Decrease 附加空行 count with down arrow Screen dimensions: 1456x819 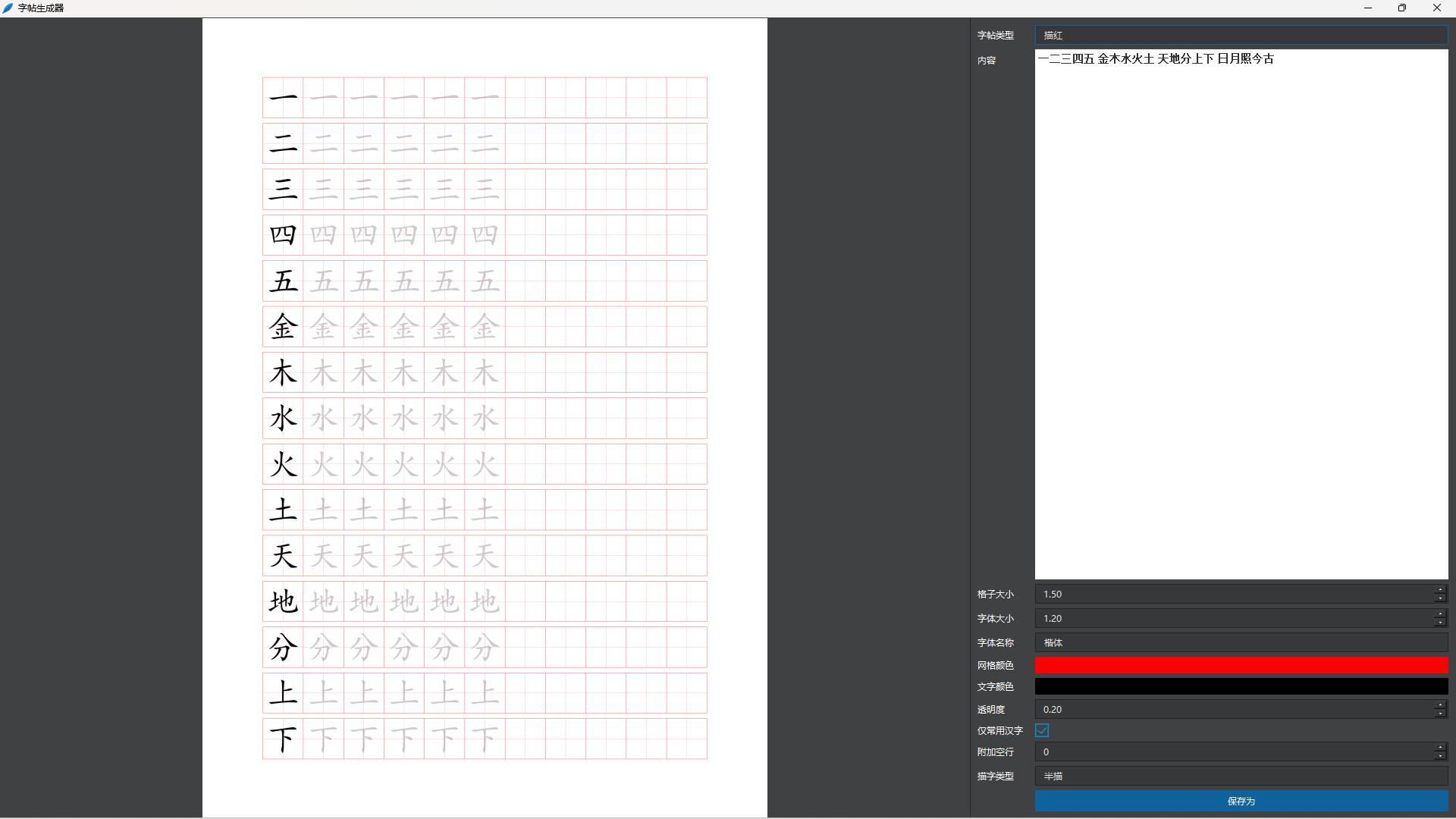pyautogui.click(x=1440, y=756)
